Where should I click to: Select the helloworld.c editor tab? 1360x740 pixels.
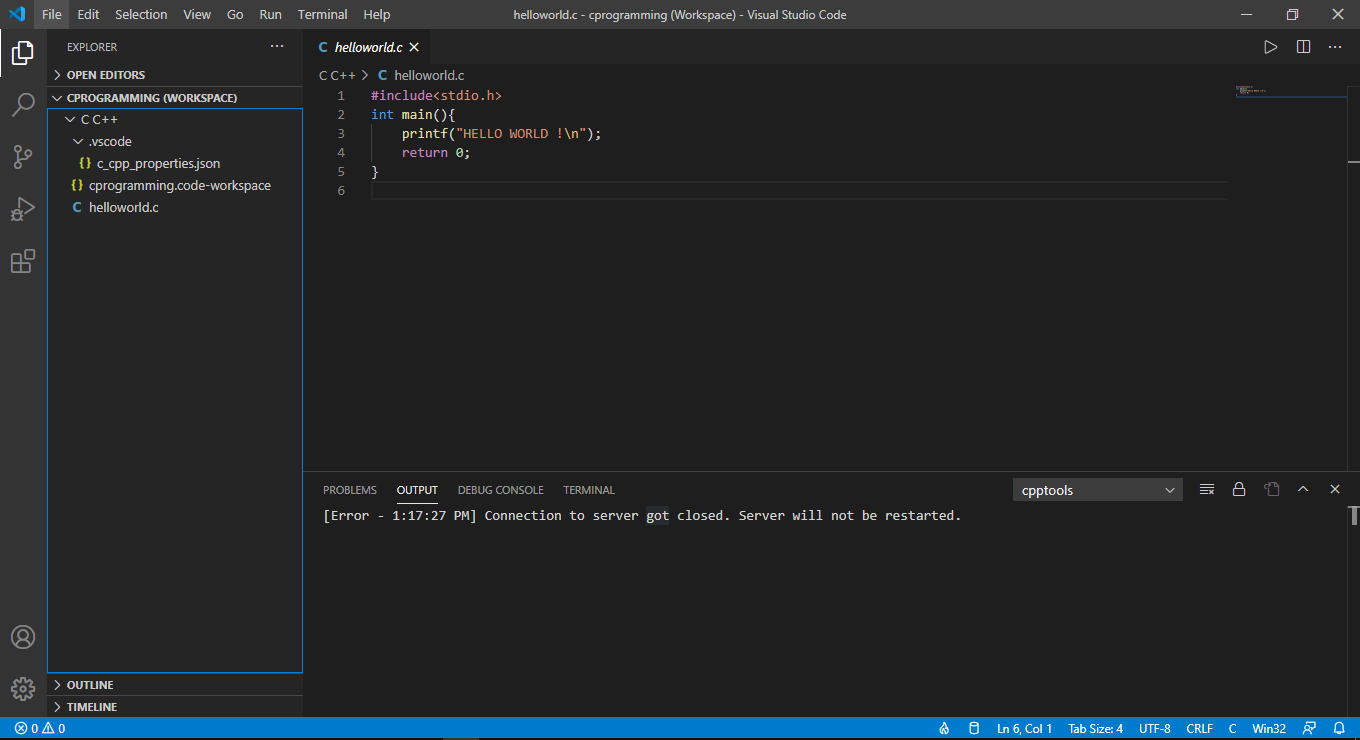366,47
